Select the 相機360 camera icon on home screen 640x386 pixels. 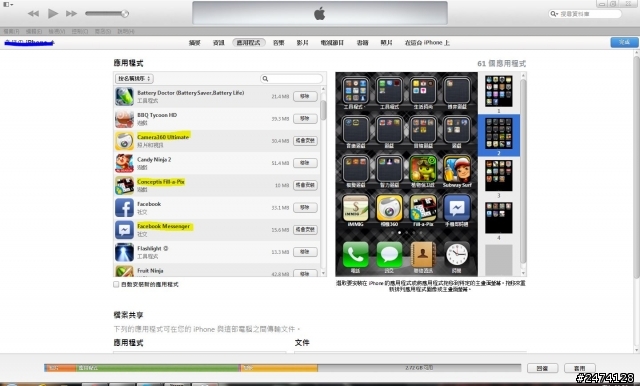[x=389, y=208]
